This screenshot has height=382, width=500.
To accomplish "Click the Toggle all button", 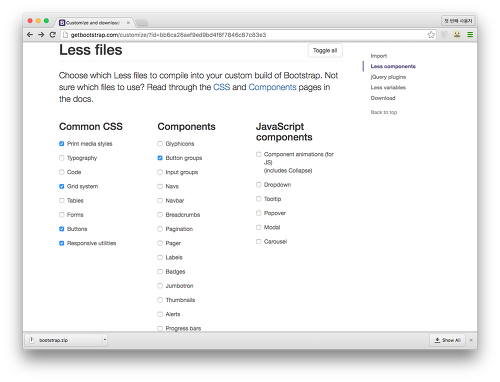I will [x=325, y=51].
